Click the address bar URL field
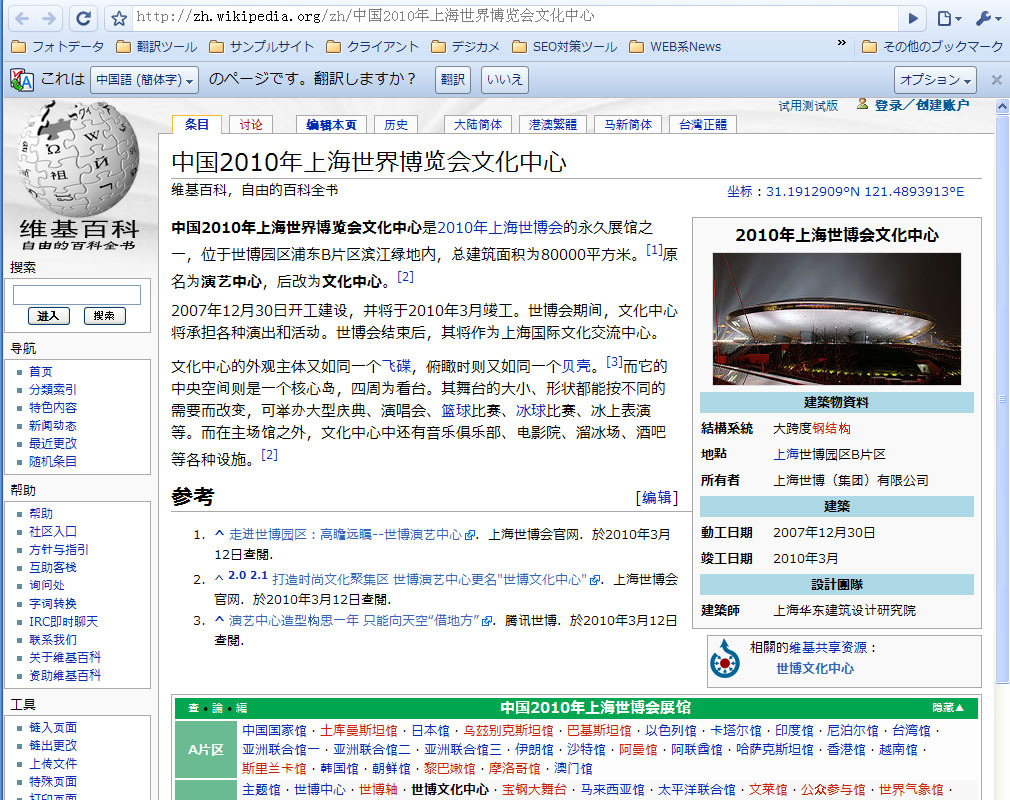The height and width of the screenshot is (800, 1010). pyautogui.click(x=513, y=17)
